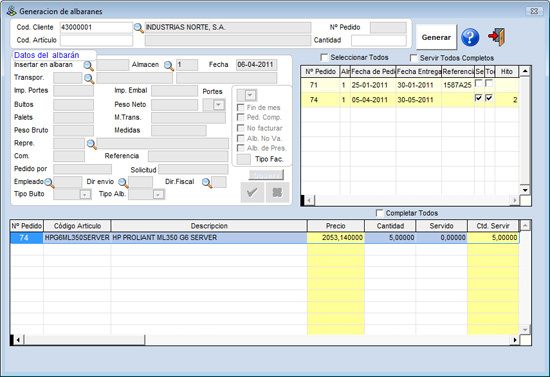Open Dir envio lookup magnifier

pos(123,182)
